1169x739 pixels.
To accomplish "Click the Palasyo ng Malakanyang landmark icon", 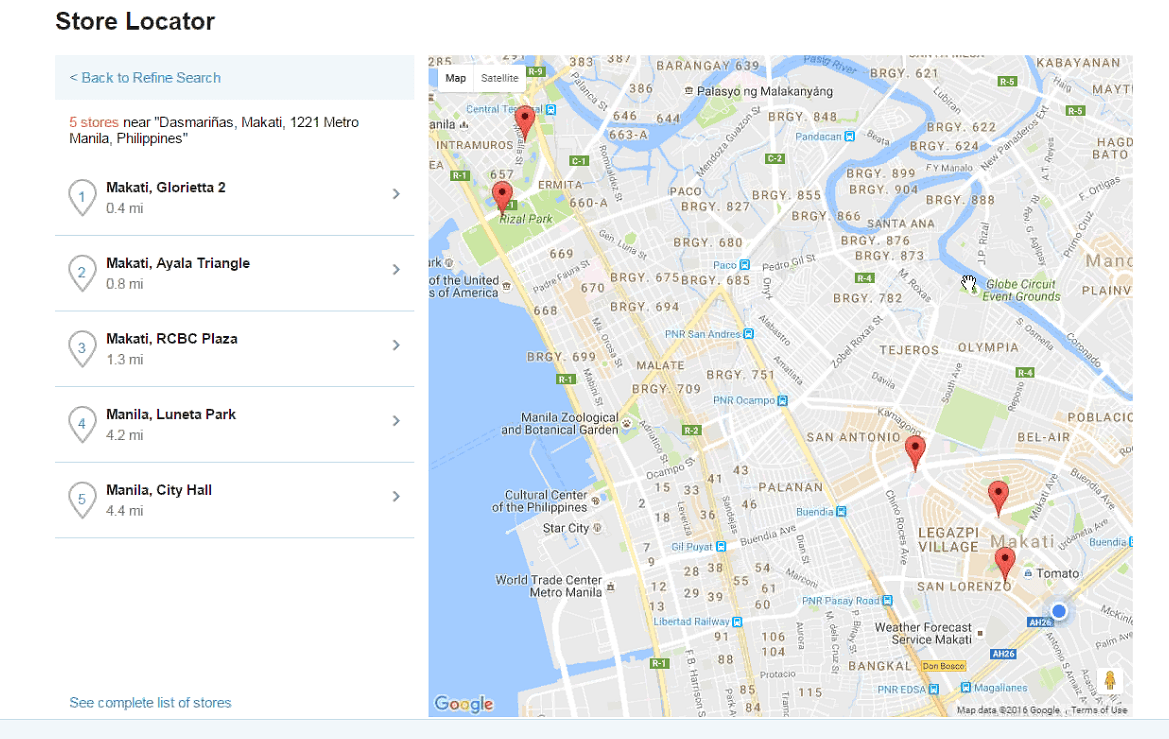I will 688,91.
